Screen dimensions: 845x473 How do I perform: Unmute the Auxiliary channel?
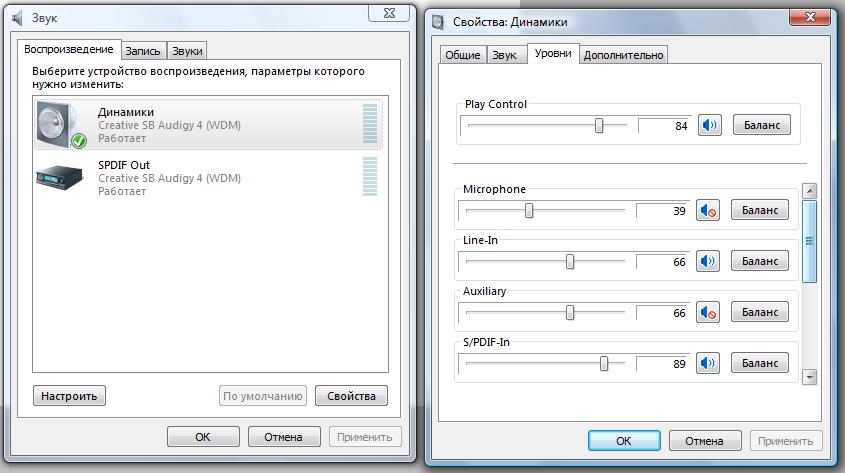click(709, 312)
